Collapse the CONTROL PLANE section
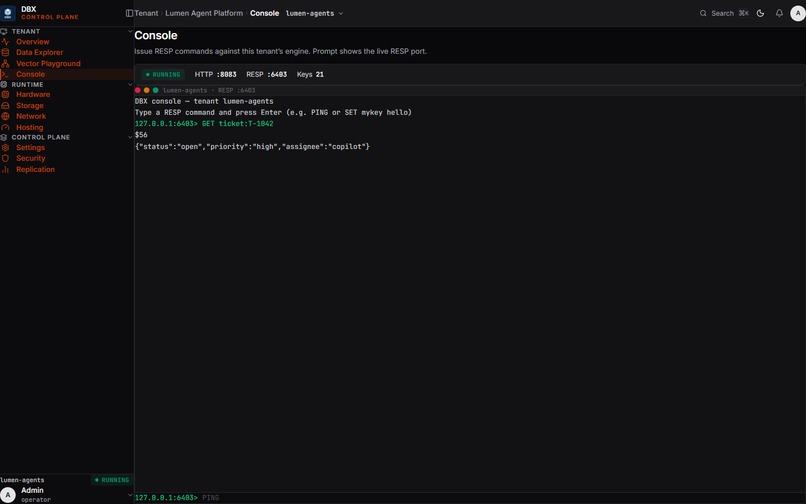806x504 pixels. click(130, 137)
